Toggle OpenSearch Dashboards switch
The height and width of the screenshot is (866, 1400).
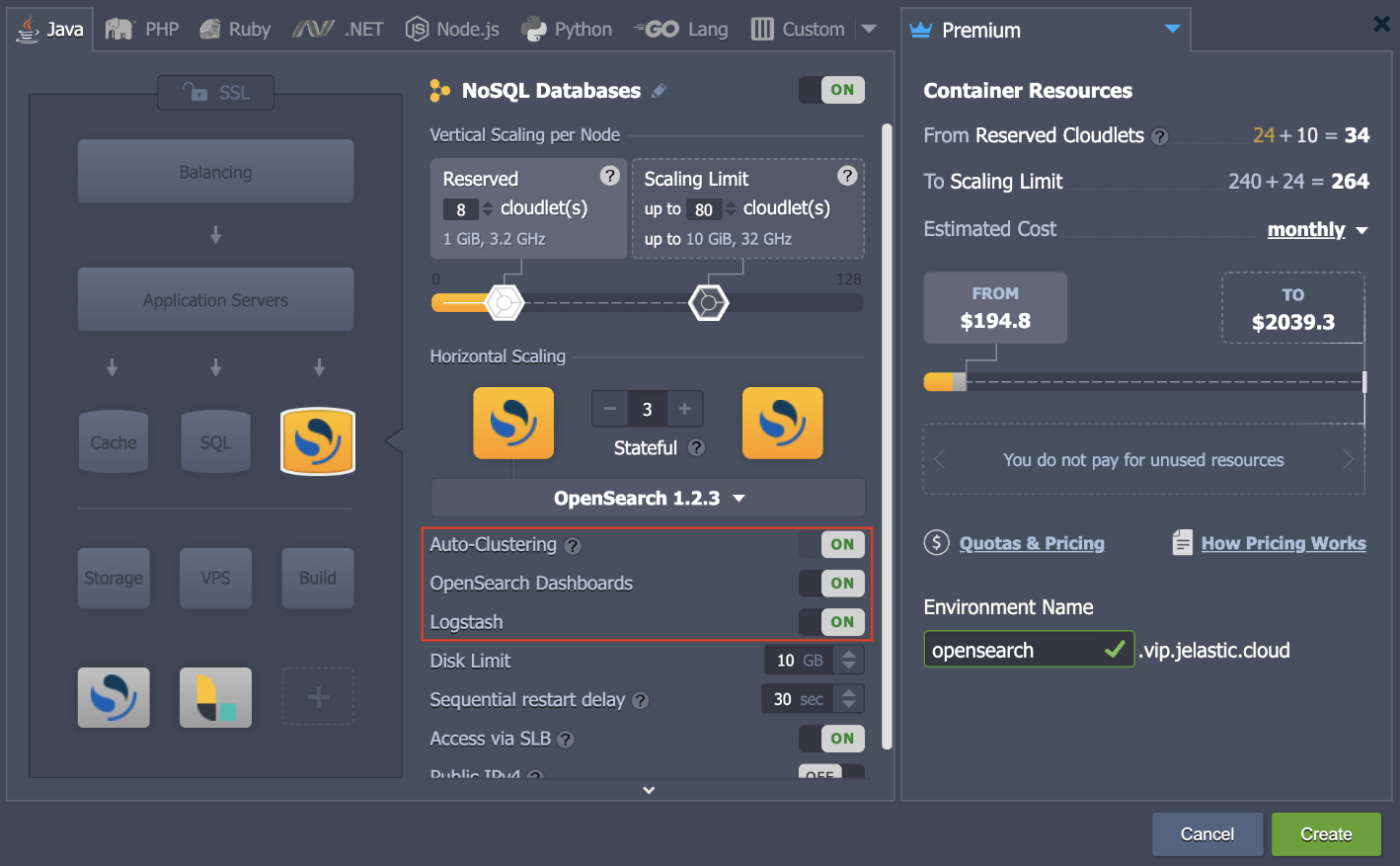tap(831, 584)
